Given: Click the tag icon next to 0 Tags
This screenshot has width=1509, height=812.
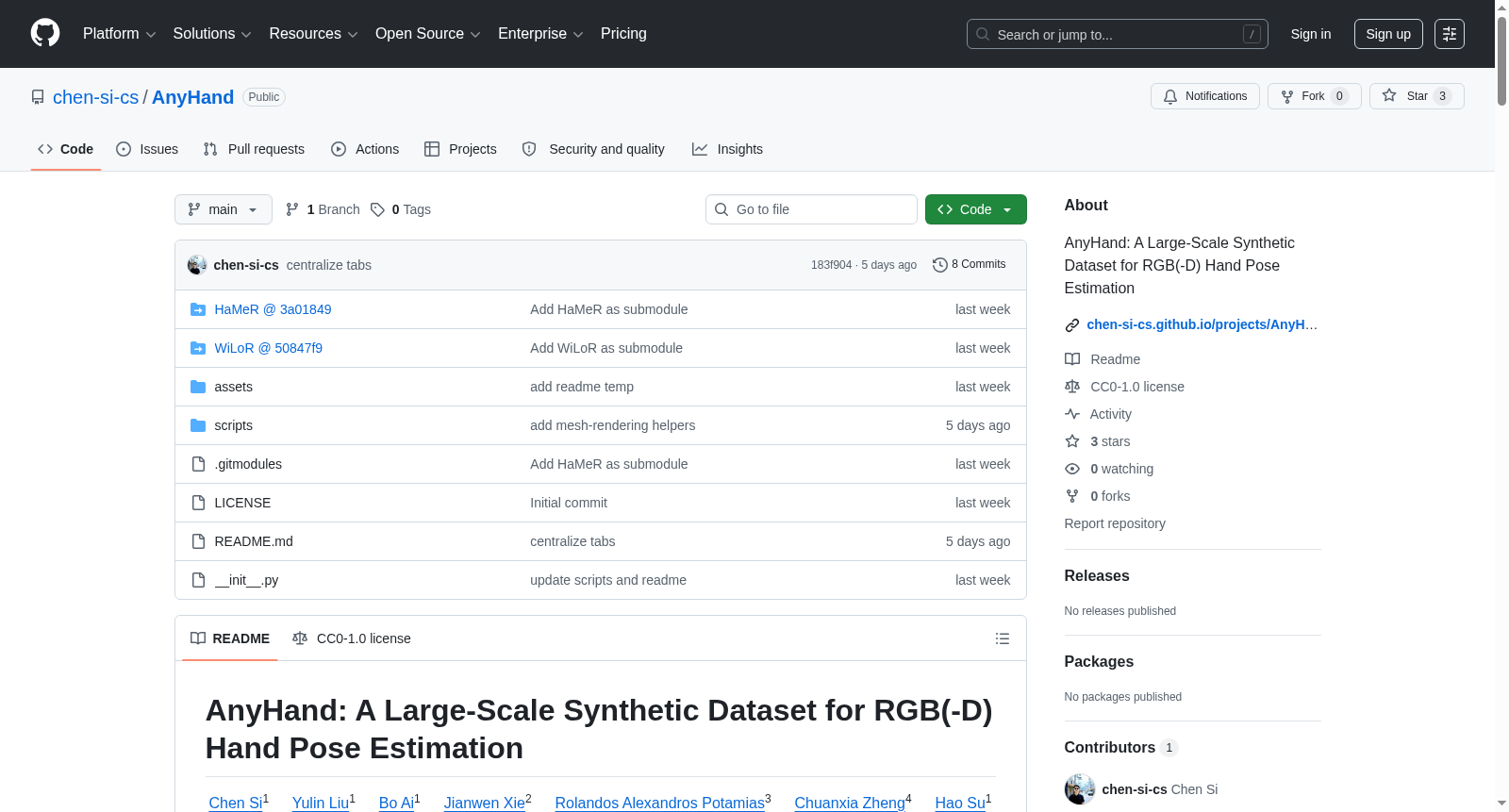Looking at the screenshot, I should [377, 209].
